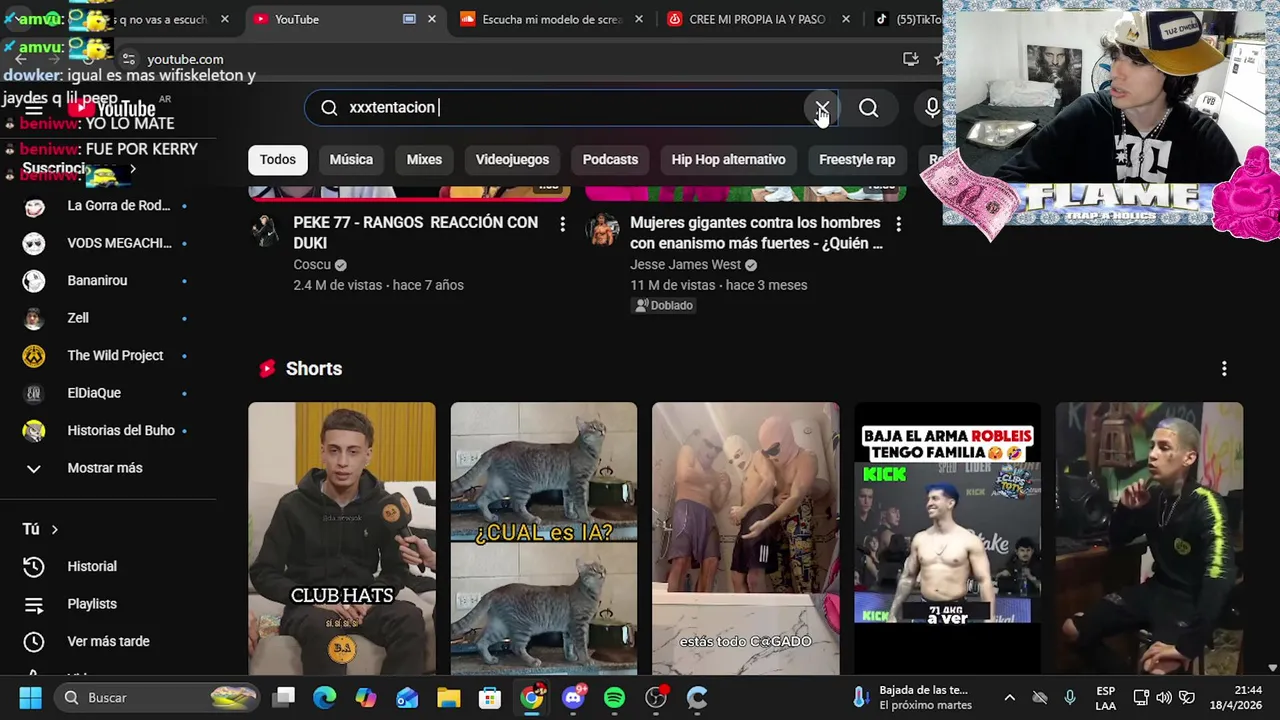
Task: Clear the YouTube search box text
Action: point(822,108)
